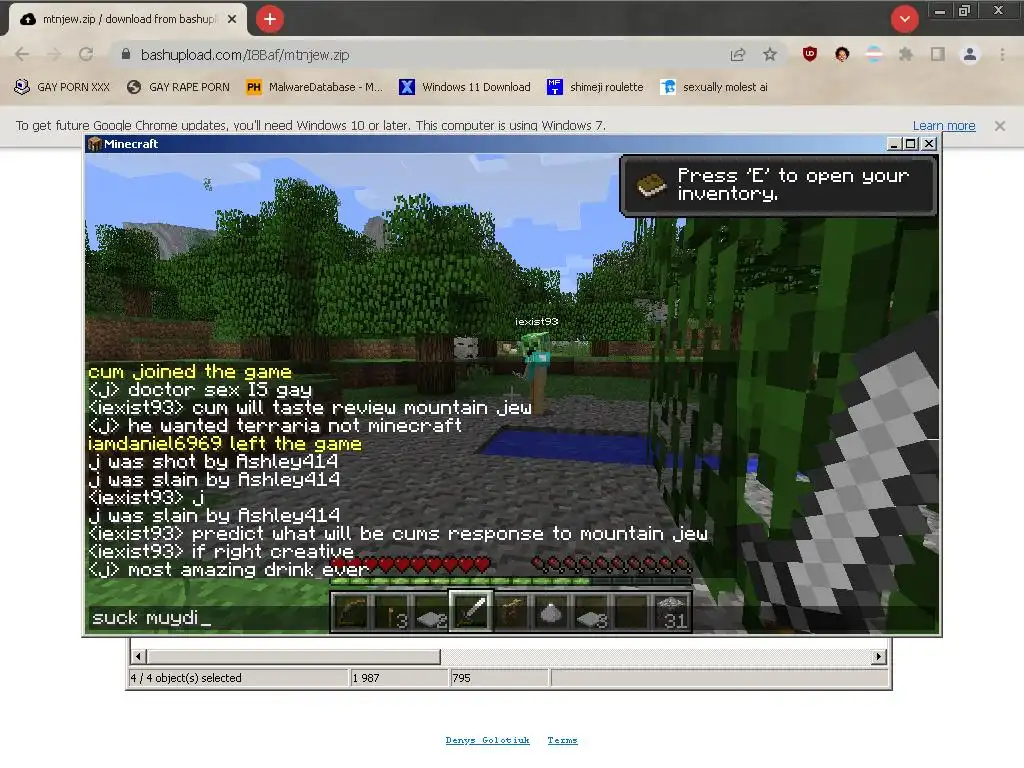Open the avatar-face extension icon
Screen dimensions: 1024x768
(842, 55)
